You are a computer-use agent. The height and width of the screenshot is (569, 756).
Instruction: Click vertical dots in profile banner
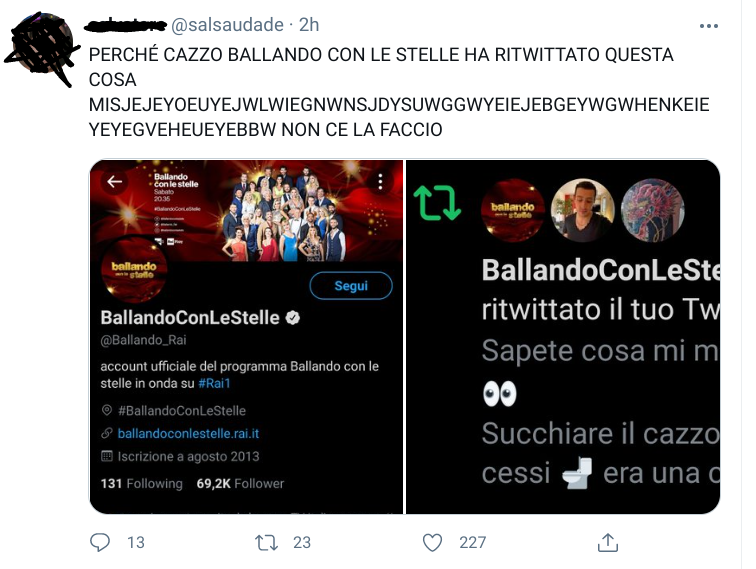[380, 181]
